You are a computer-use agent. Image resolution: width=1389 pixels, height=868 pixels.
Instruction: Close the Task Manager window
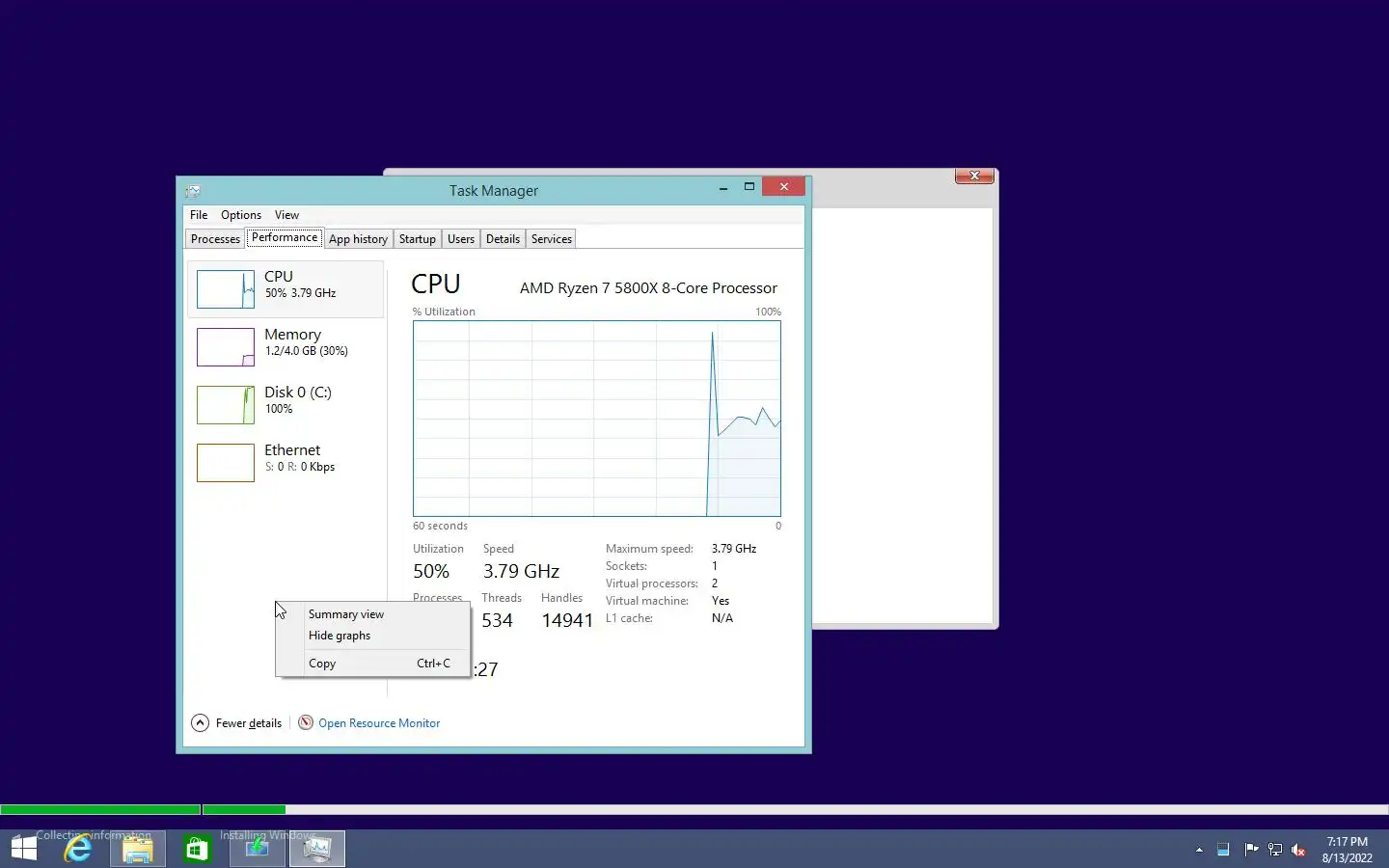(783, 187)
